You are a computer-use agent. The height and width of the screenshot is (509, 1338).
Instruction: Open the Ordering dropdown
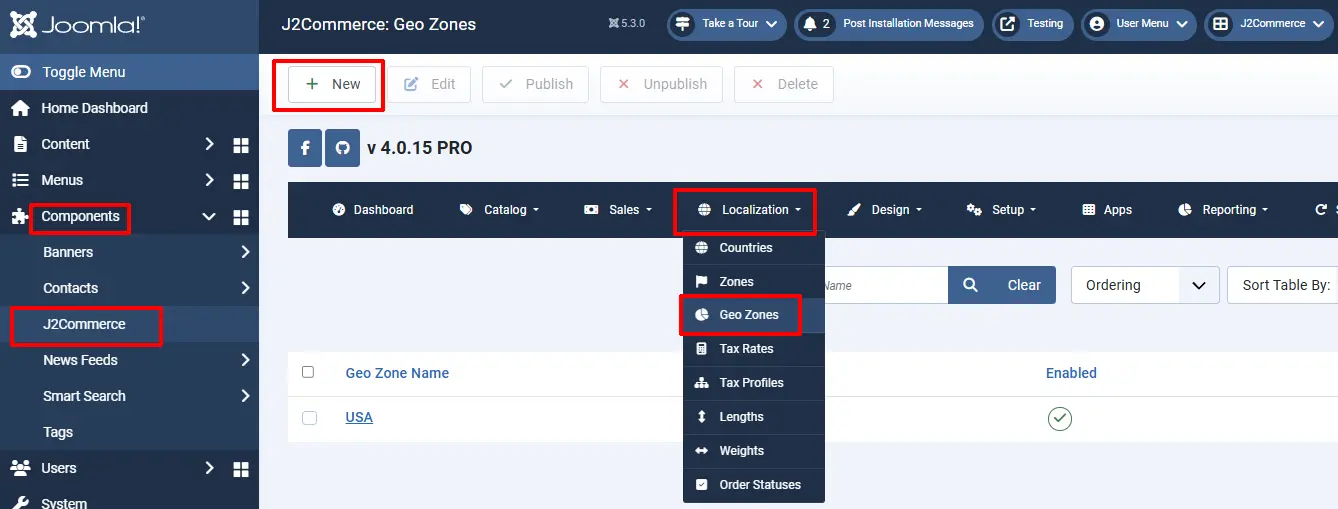(x=1145, y=285)
